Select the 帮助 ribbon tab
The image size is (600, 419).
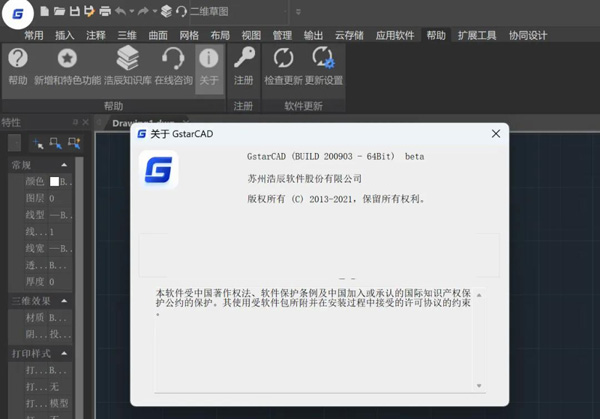[x=436, y=36]
